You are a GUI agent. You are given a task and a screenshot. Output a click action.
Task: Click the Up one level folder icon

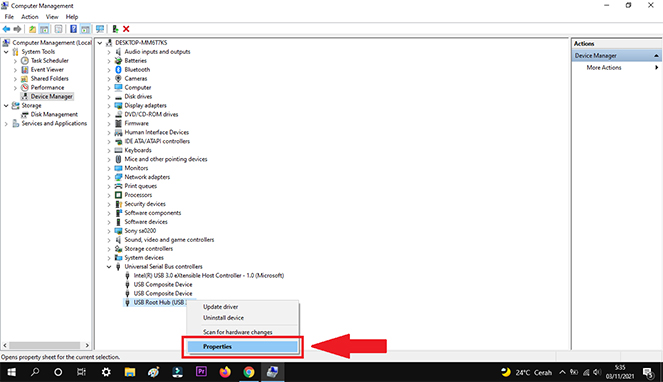[32, 29]
